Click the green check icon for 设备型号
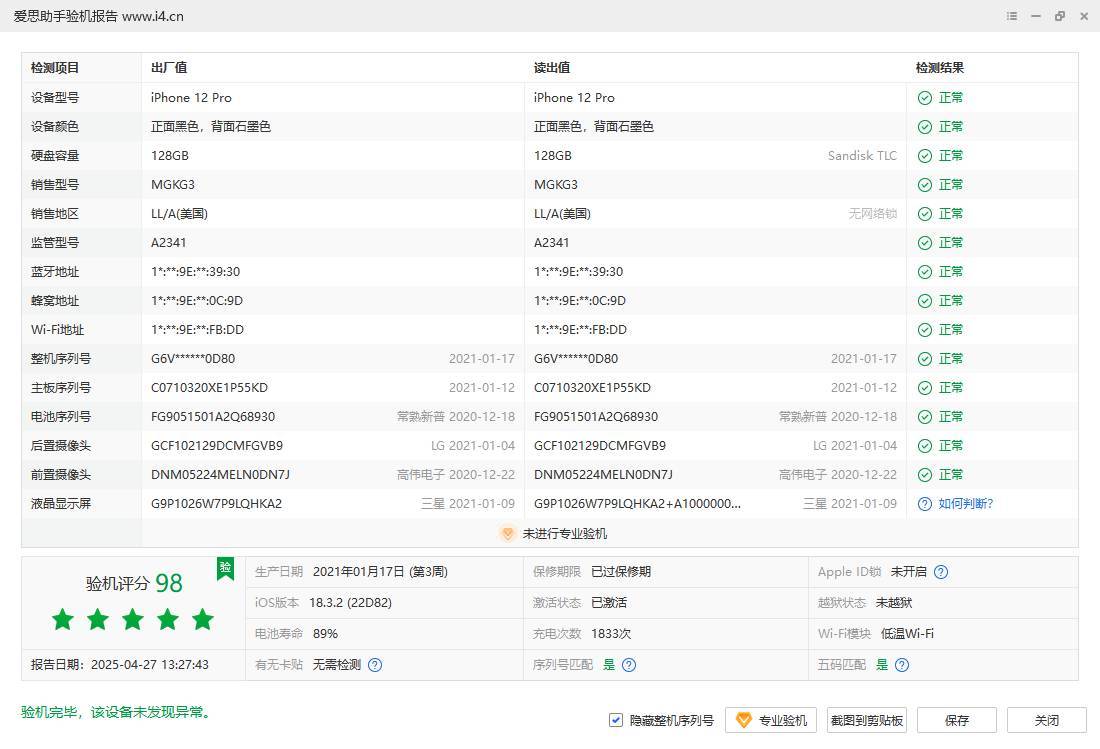The width and height of the screenshot is (1100, 749). (925, 98)
